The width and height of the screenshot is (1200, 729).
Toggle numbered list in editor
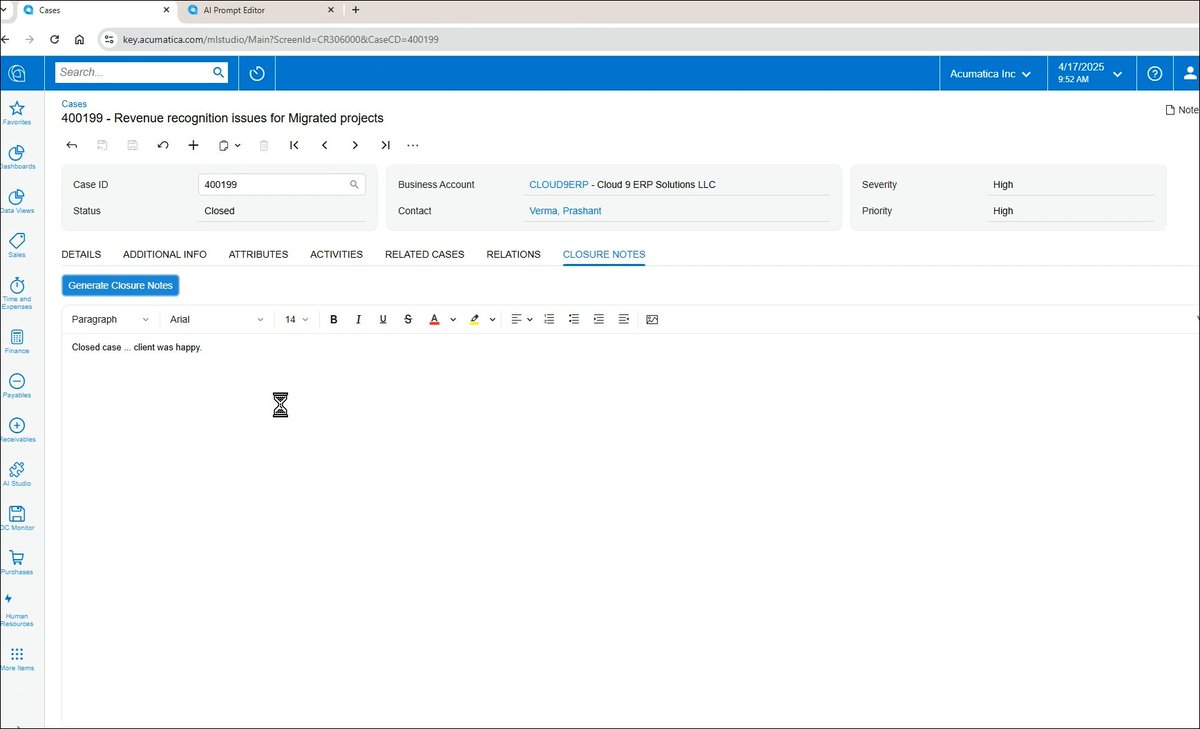click(549, 320)
